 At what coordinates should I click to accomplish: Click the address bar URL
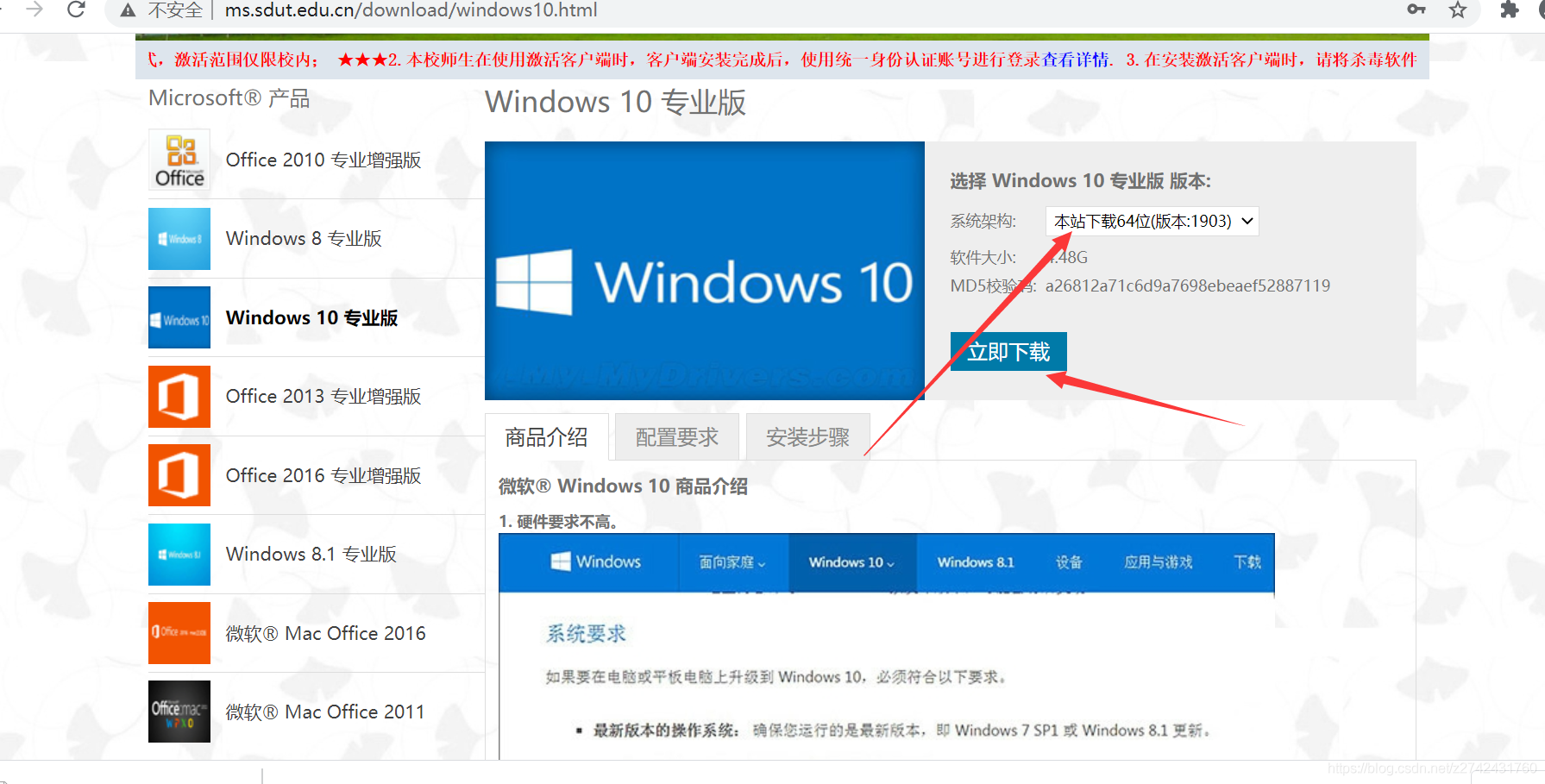[411, 10]
